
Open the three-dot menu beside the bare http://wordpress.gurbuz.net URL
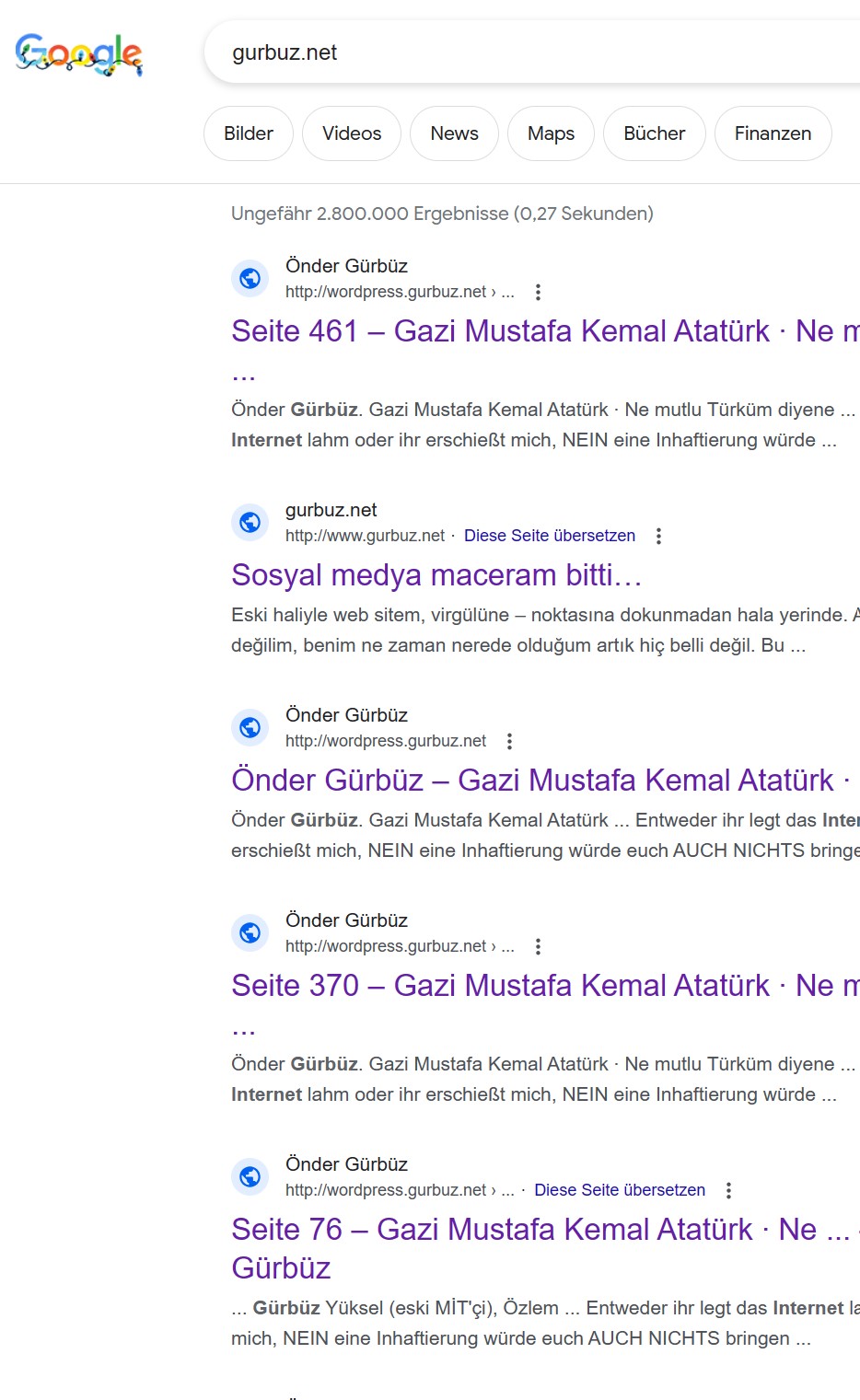click(x=509, y=741)
